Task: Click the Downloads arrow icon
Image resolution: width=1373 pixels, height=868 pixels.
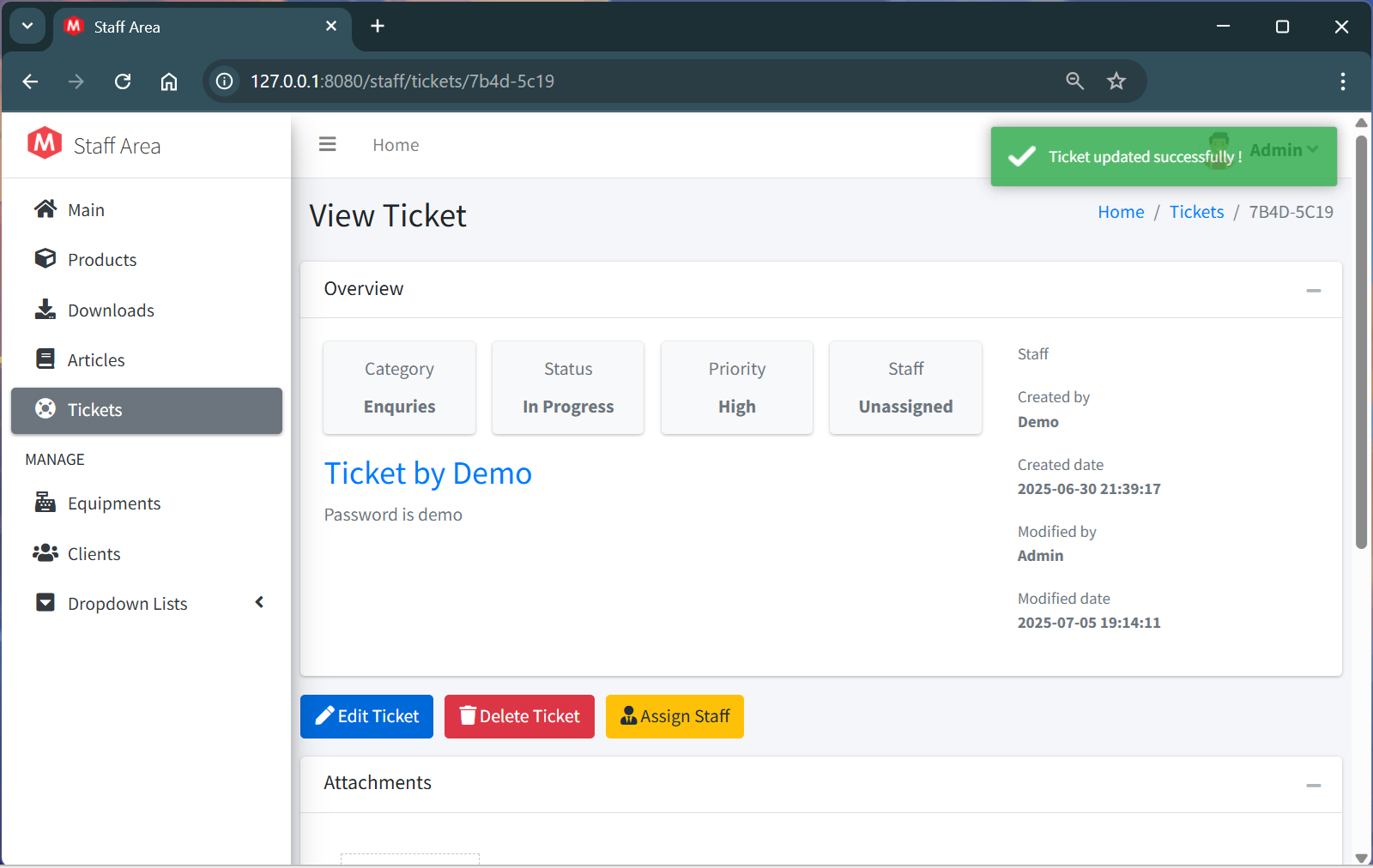Action: click(x=45, y=310)
